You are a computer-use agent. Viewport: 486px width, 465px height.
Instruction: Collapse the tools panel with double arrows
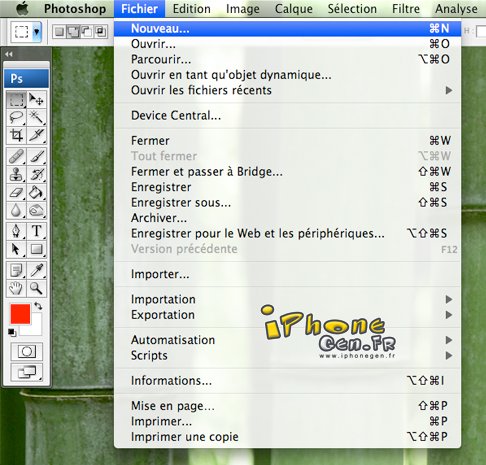coord(9,54)
